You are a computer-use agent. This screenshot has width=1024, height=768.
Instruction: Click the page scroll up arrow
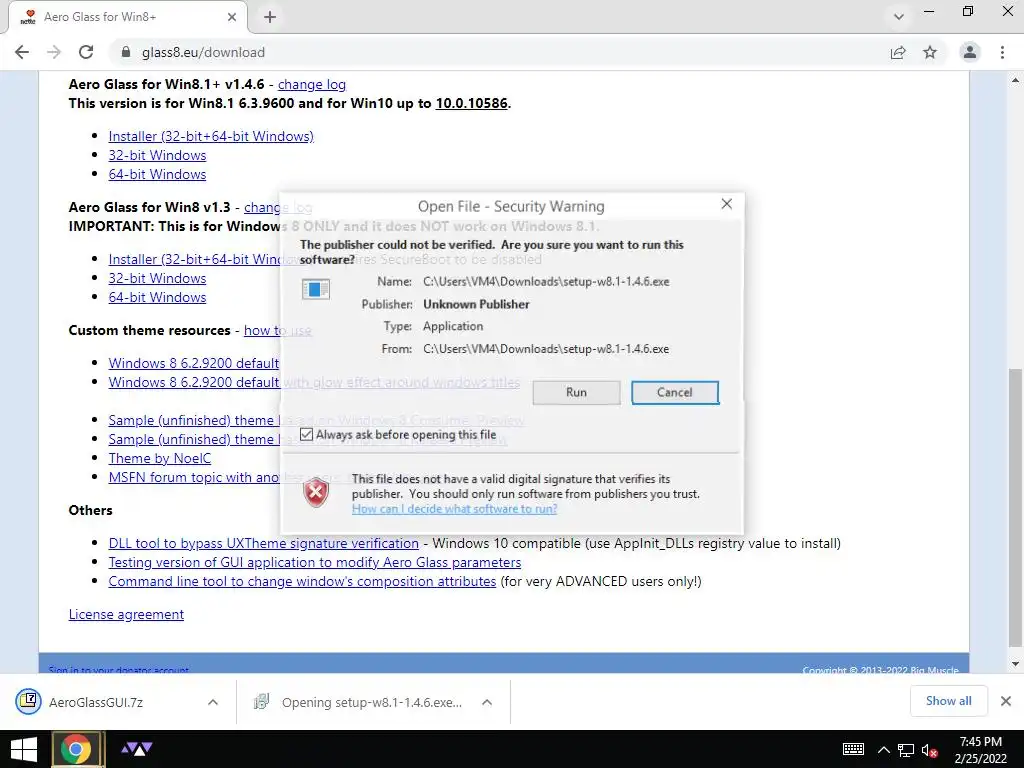coord(1016,80)
